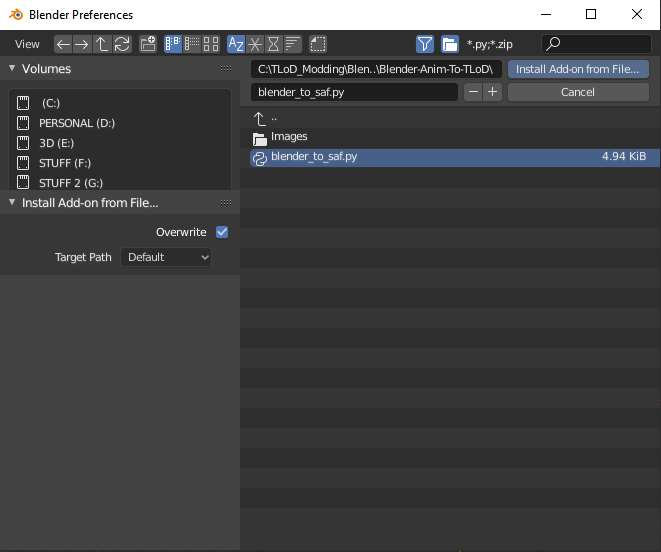This screenshot has width=661, height=552.
Task: Click Install Add-on from File button
Action: [578, 69]
